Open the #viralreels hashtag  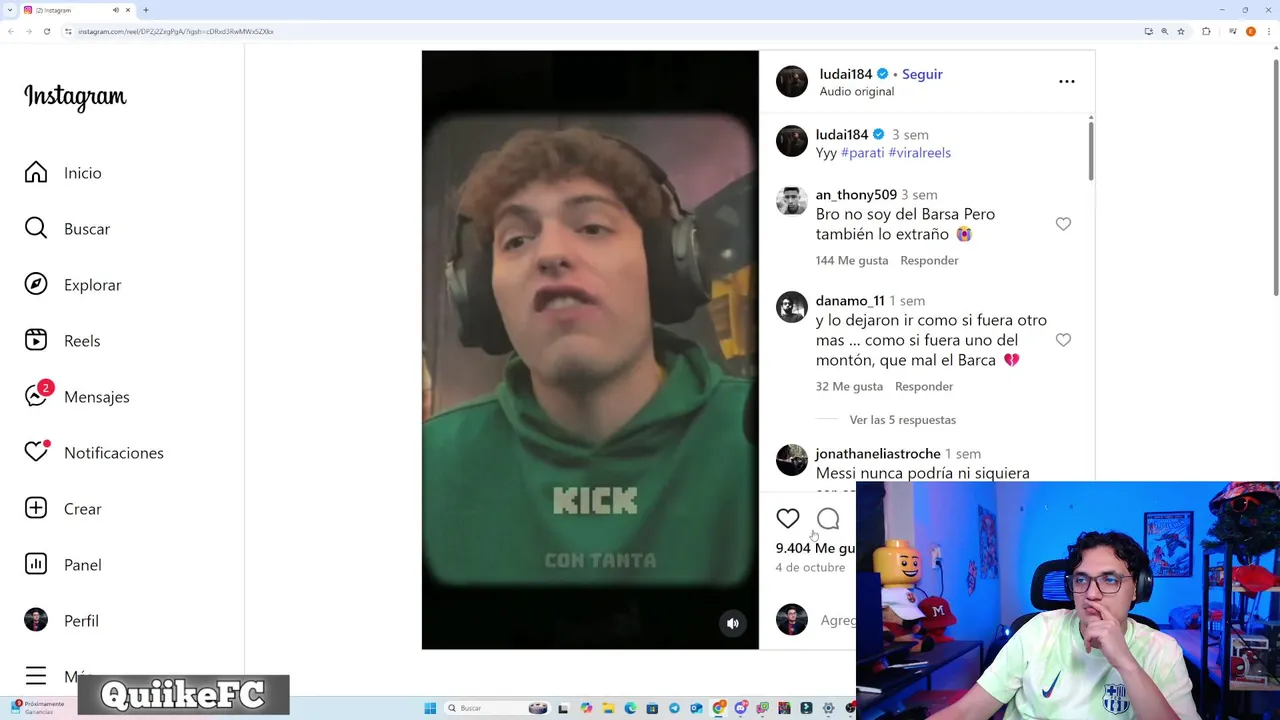(x=919, y=153)
